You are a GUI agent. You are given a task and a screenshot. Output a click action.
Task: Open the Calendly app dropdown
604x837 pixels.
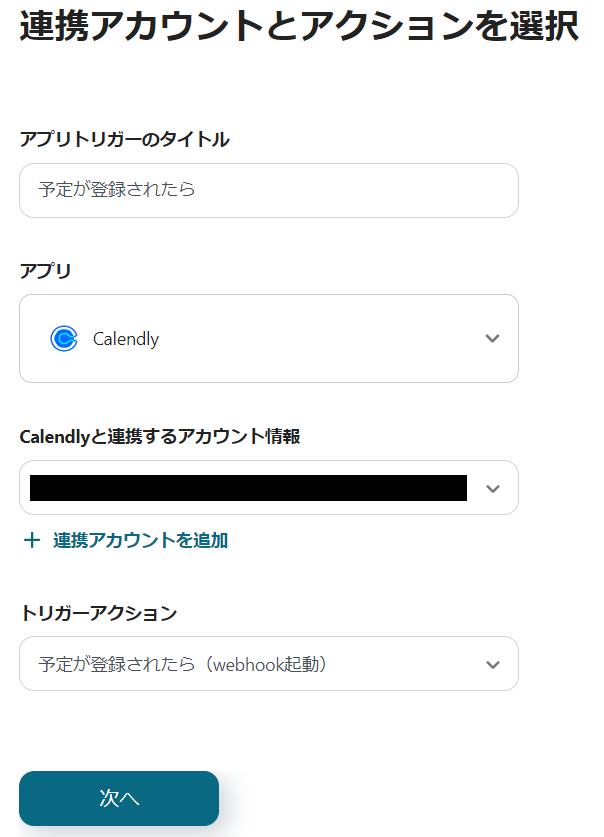[x=268, y=339]
